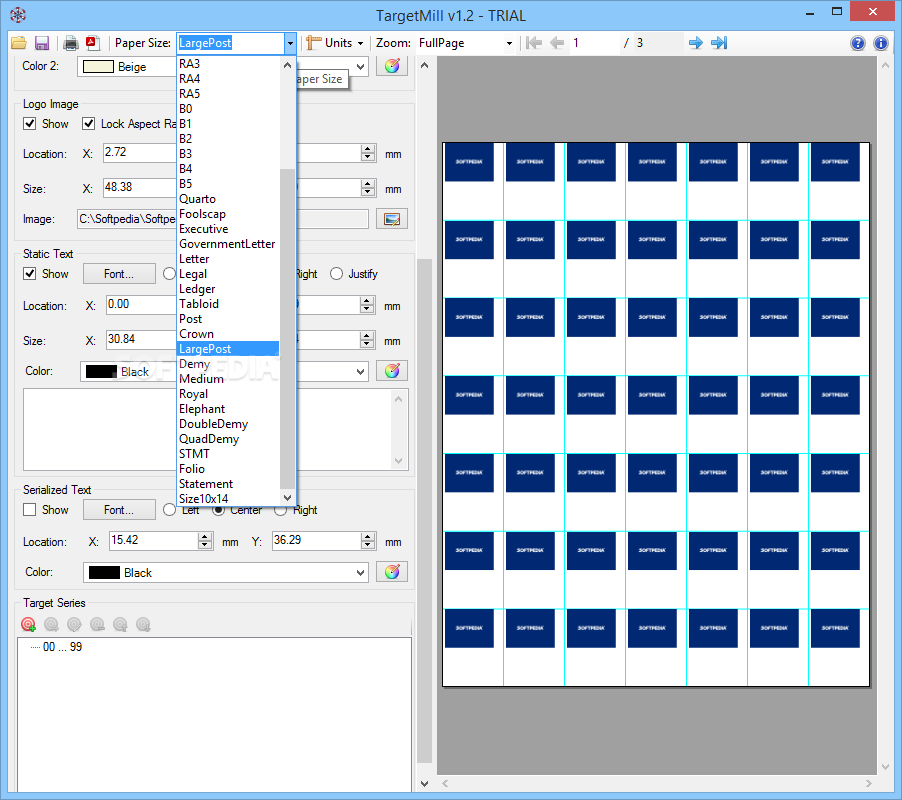Increase Serialized Text Y location spinner
This screenshot has height=800, width=902.
(x=368, y=536)
